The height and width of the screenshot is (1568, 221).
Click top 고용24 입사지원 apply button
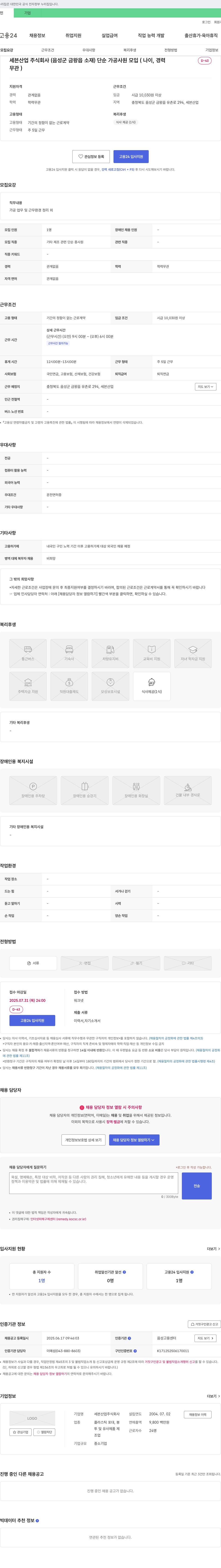point(131,156)
